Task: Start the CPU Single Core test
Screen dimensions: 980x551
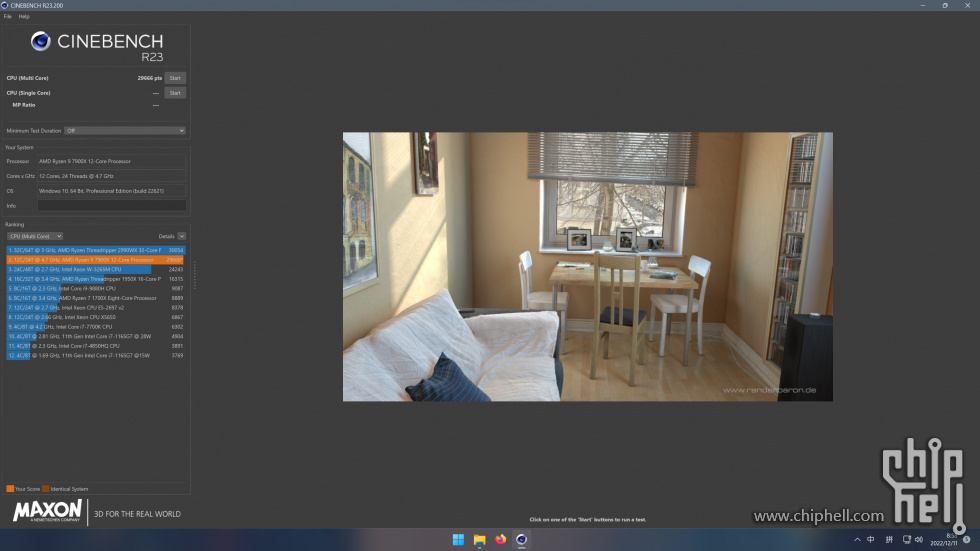Action: pos(175,93)
